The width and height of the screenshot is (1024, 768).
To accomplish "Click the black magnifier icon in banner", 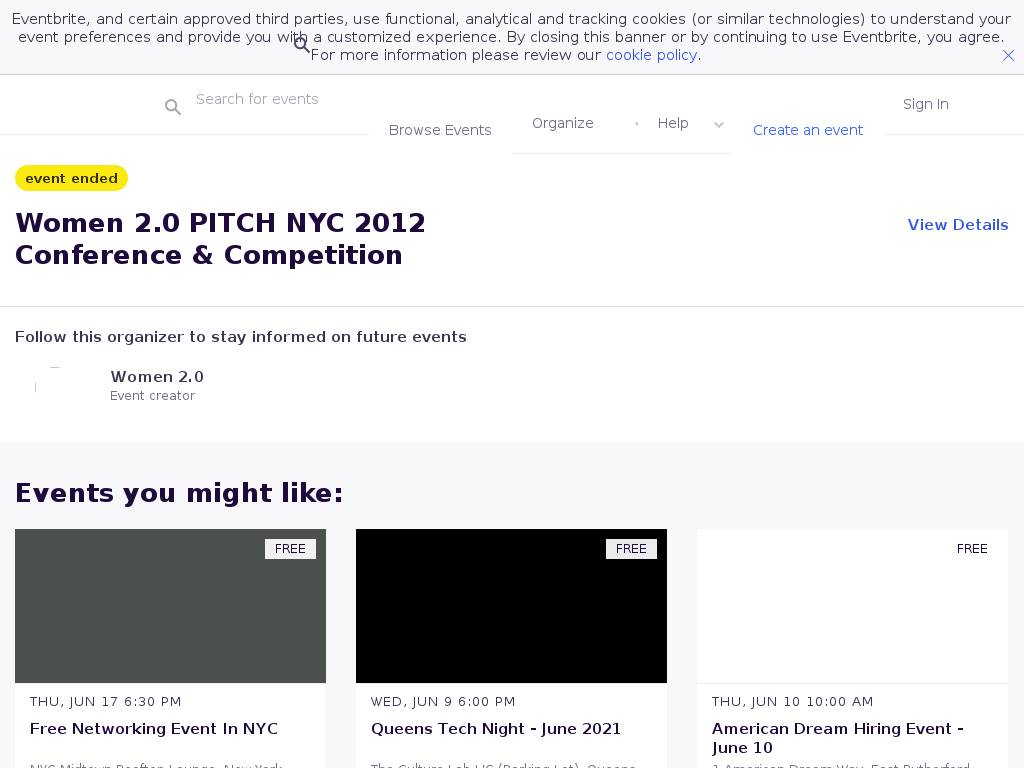I will tap(301, 45).
